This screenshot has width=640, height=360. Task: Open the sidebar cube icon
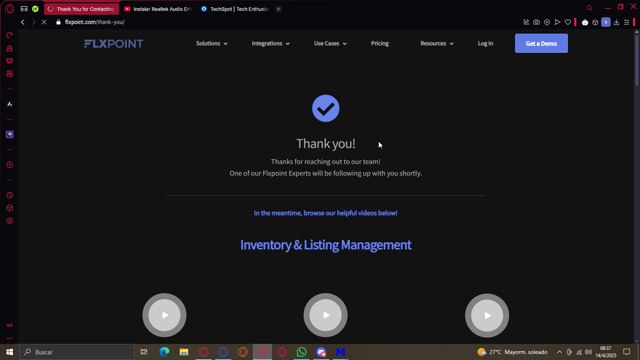(x=10, y=208)
